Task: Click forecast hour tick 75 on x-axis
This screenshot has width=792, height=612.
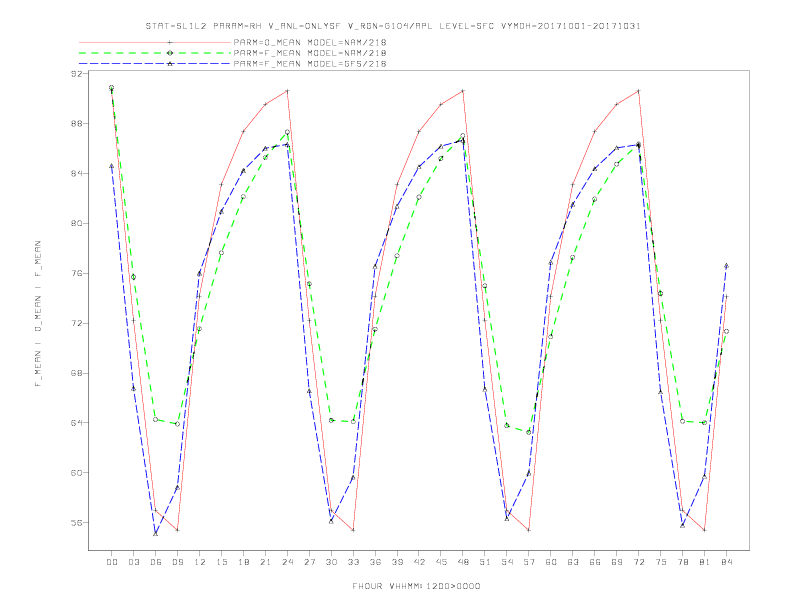Action: (x=661, y=562)
